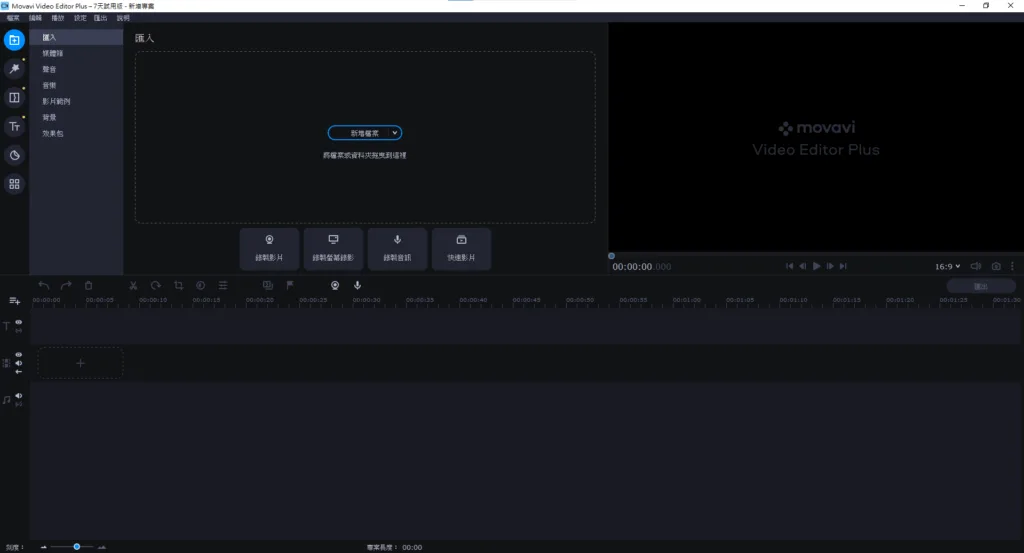
Task: Click the Redo arrow in timeline toolbar
Action: pyautogui.click(x=66, y=285)
